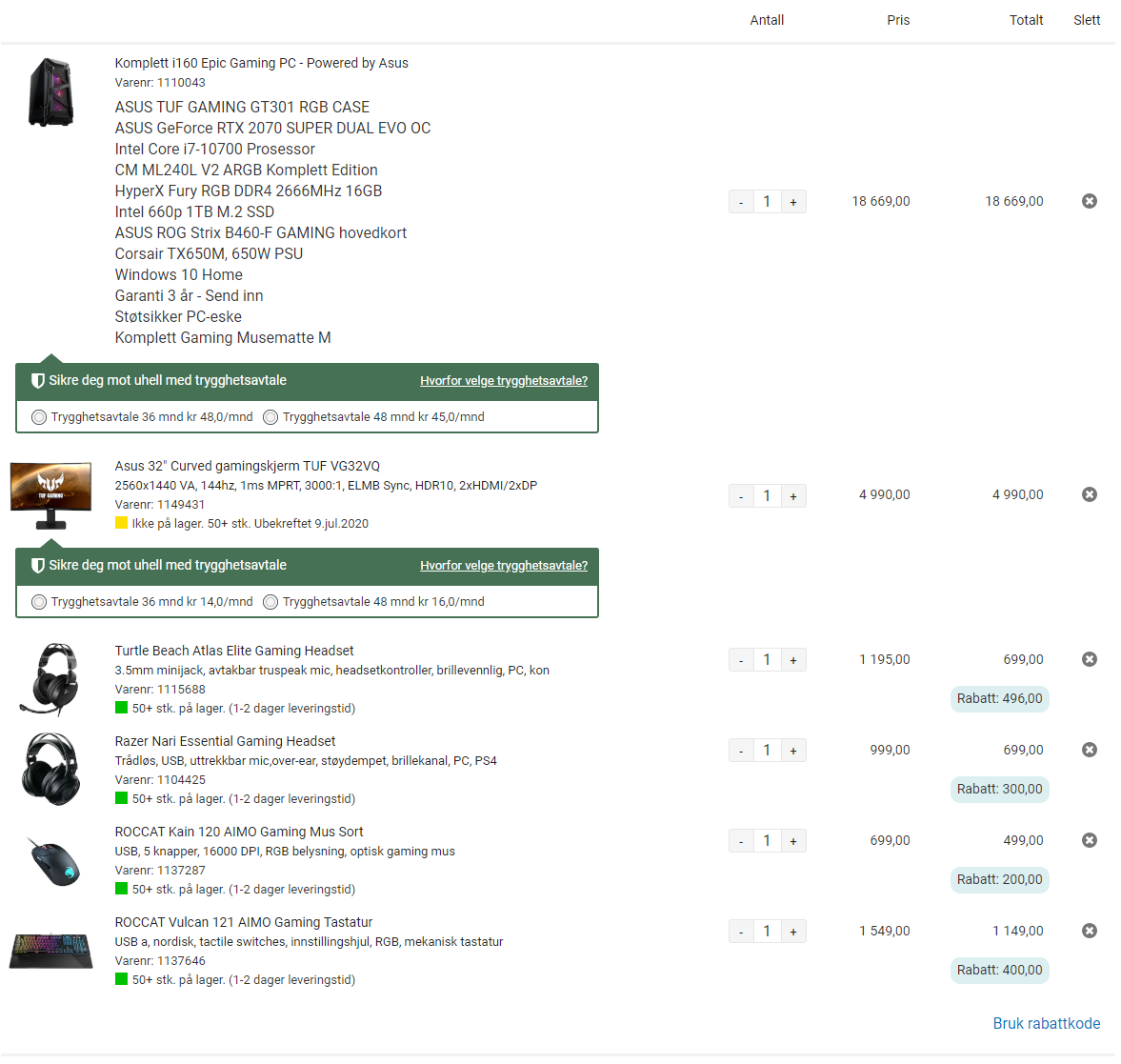
Task: Click 'Rabatt: 200,00' discount badge
Action: point(999,879)
